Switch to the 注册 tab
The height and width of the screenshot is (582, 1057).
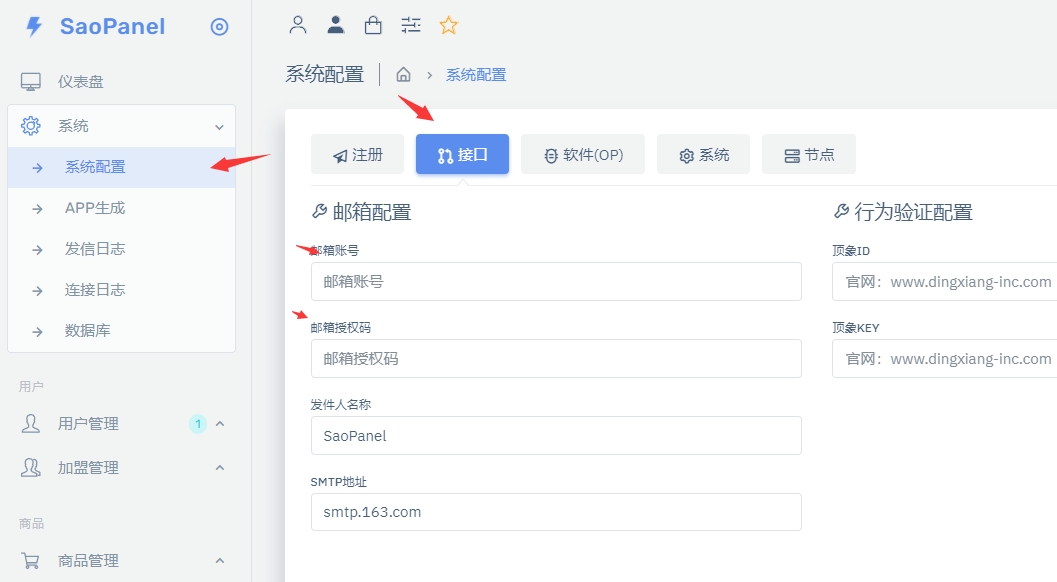[357, 155]
